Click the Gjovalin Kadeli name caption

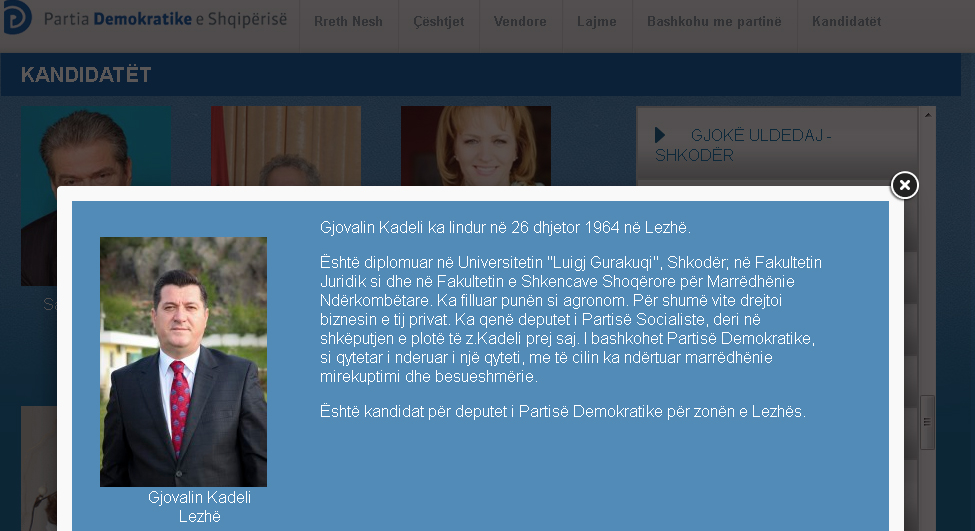coord(199,497)
